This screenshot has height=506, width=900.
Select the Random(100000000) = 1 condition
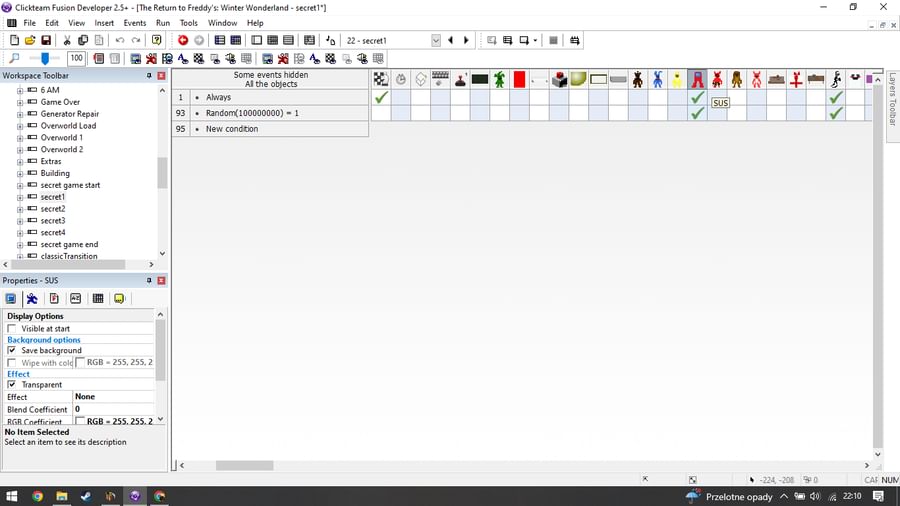pyautogui.click(x=252, y=113)
